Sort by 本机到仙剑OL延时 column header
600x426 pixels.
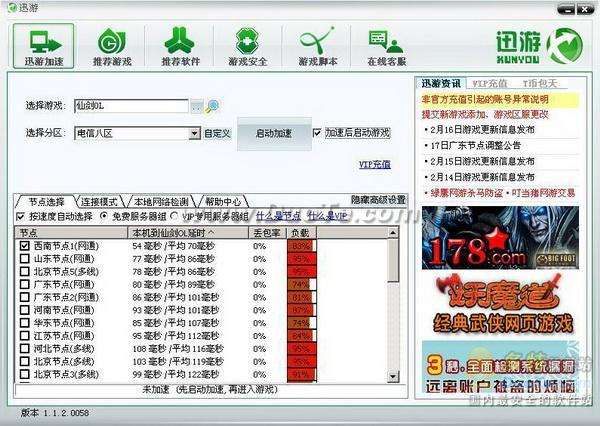click(x=188, y=233)
